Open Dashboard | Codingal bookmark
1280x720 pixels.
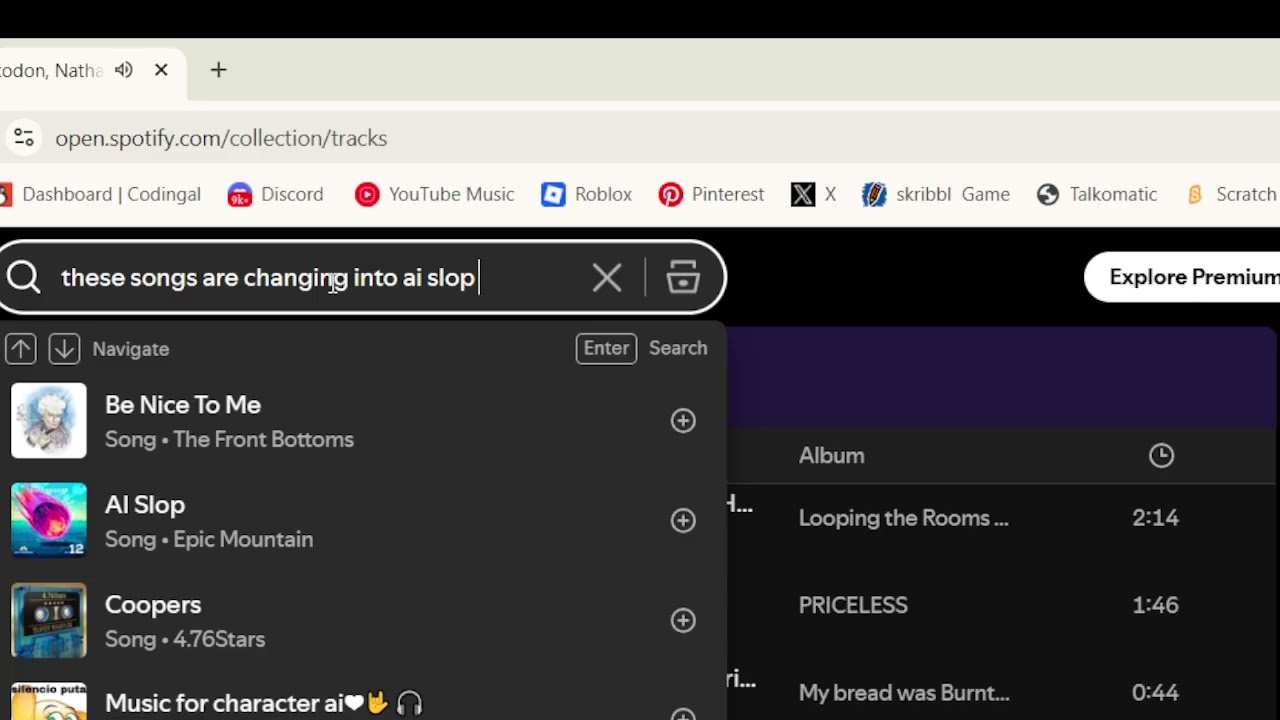click(101, 194)
